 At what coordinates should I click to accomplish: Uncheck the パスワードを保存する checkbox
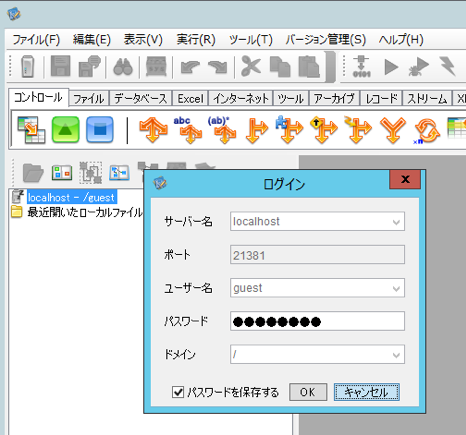pos(178,392)
